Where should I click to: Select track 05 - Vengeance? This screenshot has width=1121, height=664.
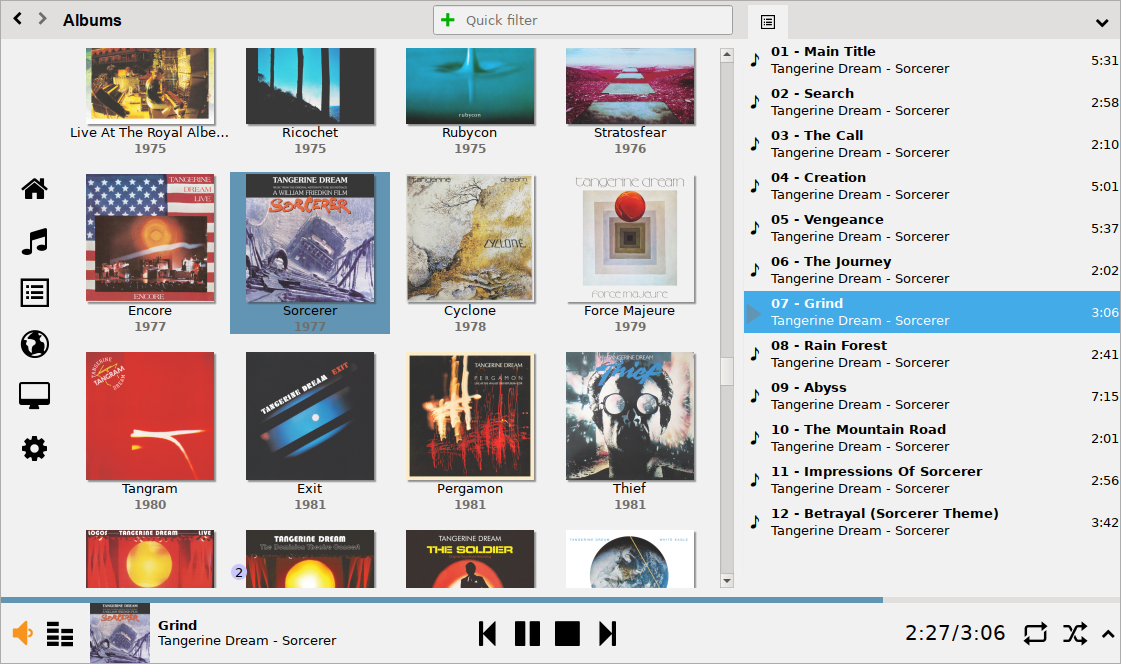pos(932,228)
